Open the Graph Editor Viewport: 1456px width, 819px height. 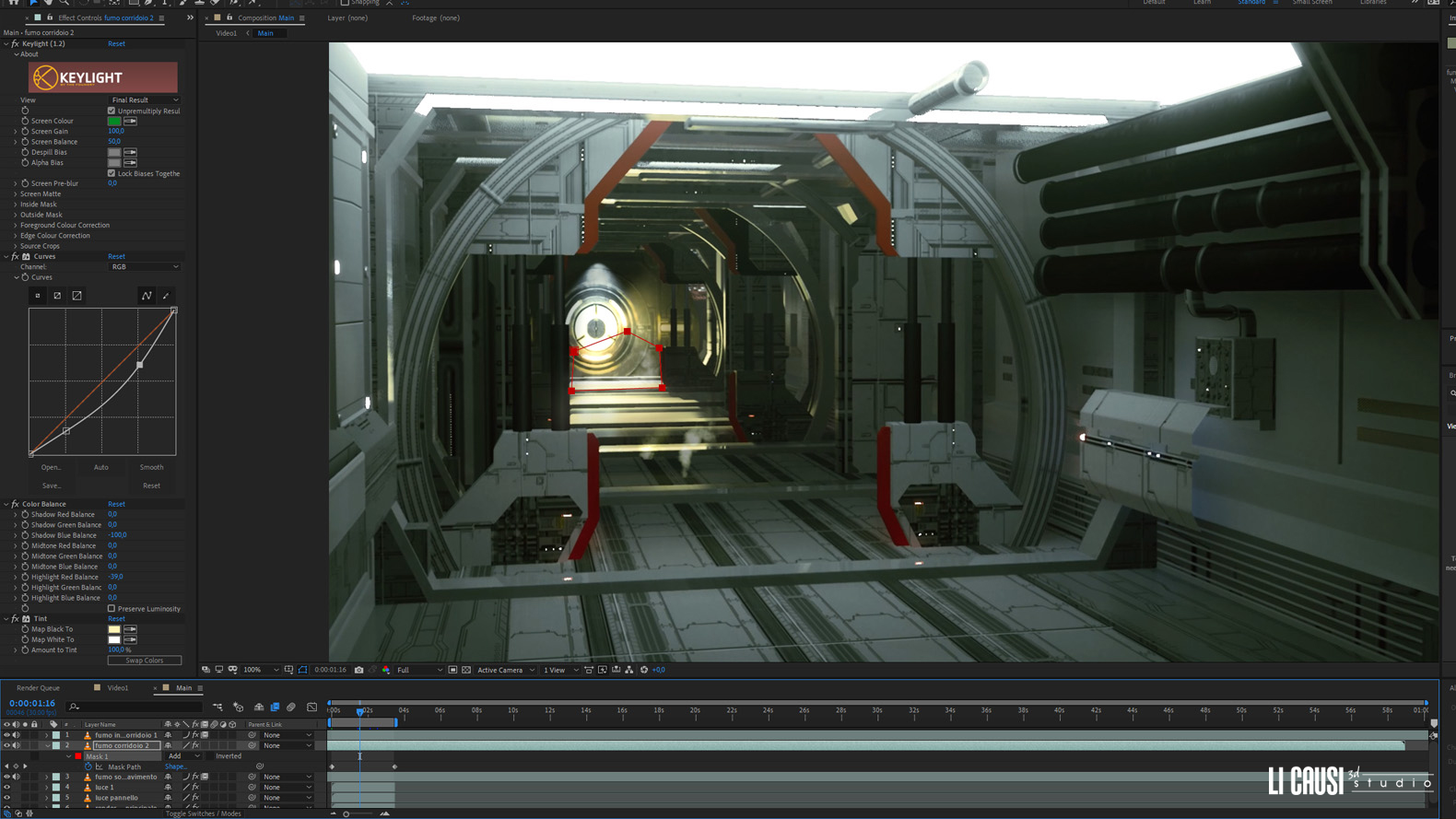pos(311,707)
